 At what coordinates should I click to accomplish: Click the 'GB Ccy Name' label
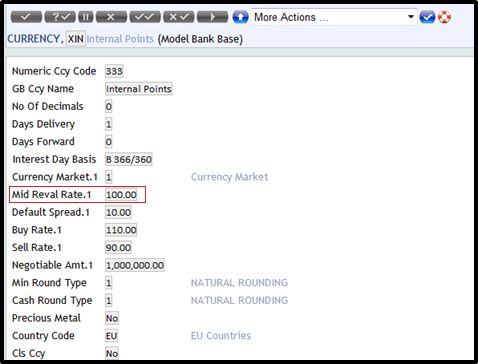pos(43,89)
